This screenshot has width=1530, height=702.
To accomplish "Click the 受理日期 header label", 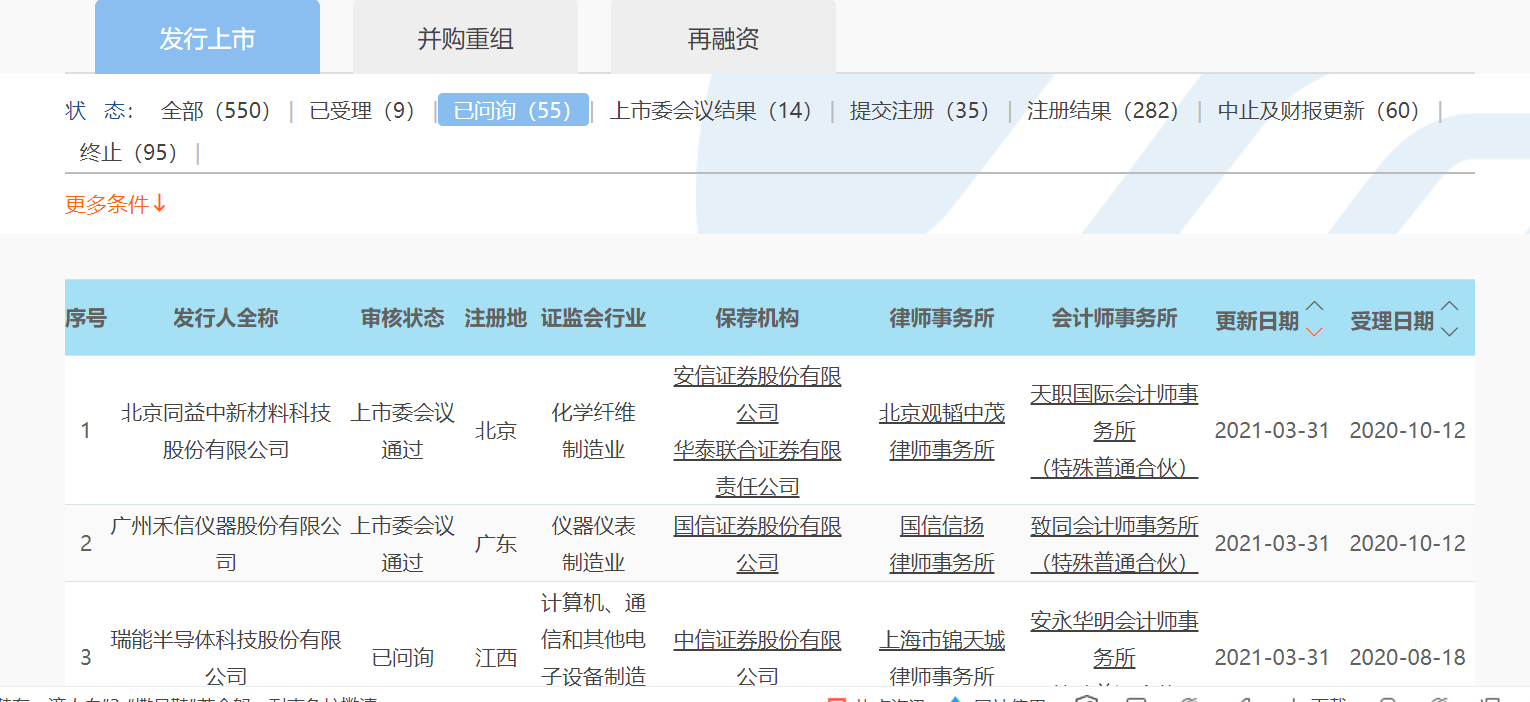I will pos(1392,321).
